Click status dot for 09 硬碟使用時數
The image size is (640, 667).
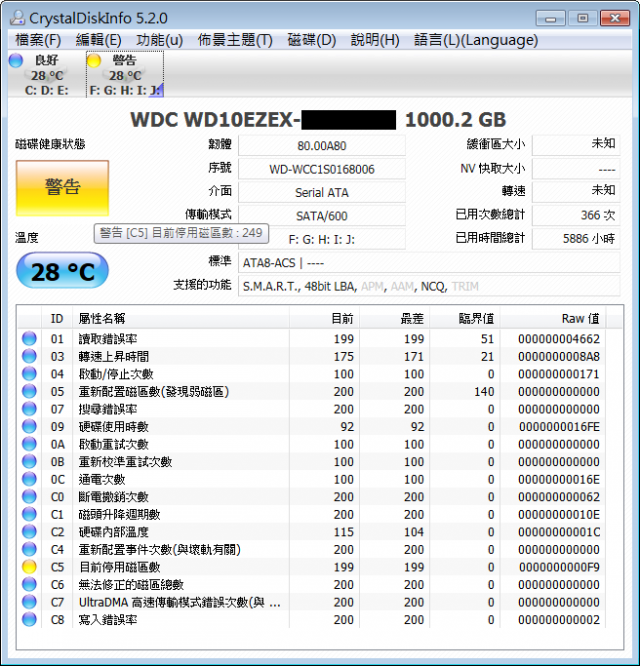[x=29, y=426]
